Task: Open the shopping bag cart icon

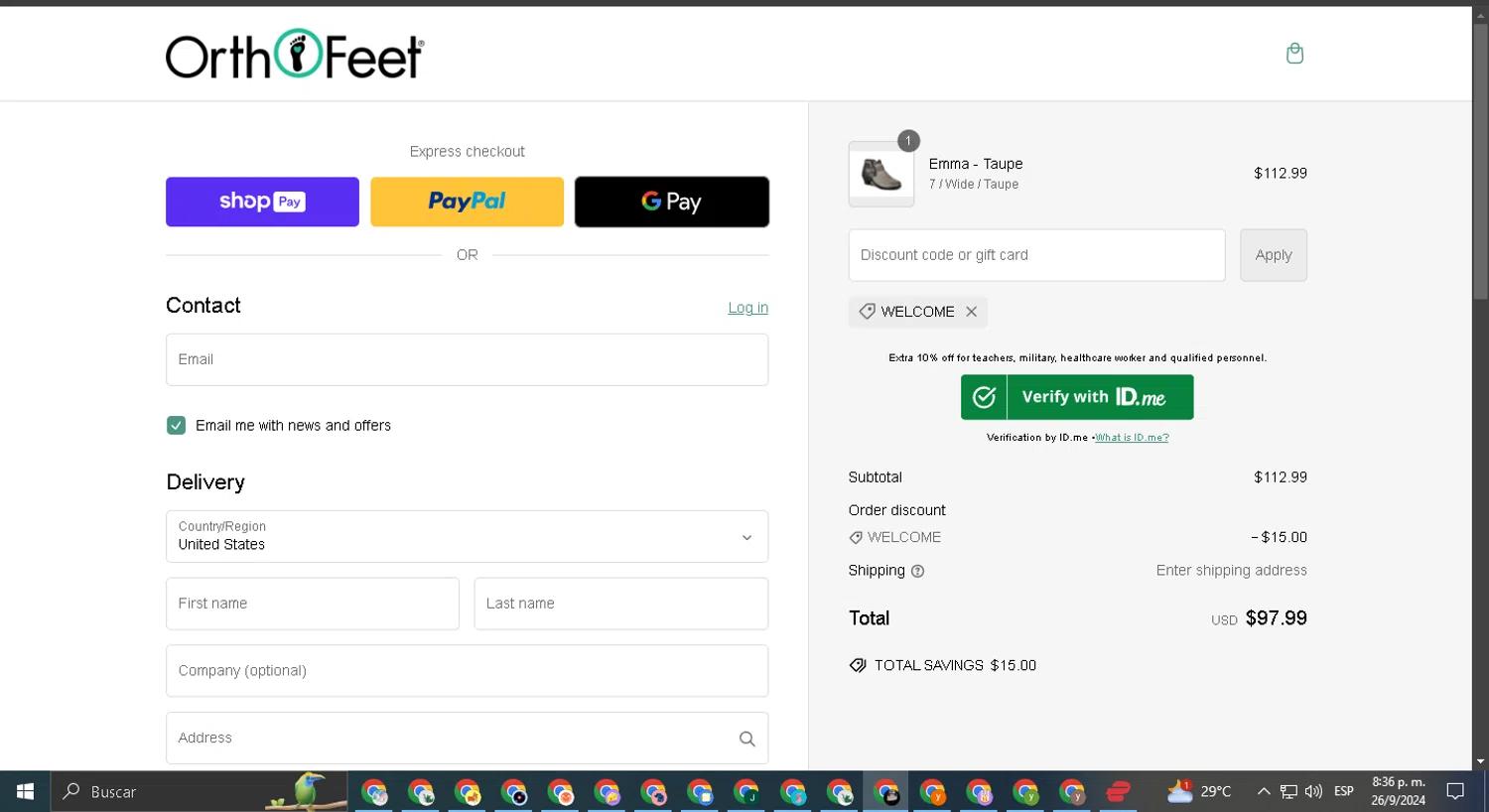Action: (x=1294, y=54)
